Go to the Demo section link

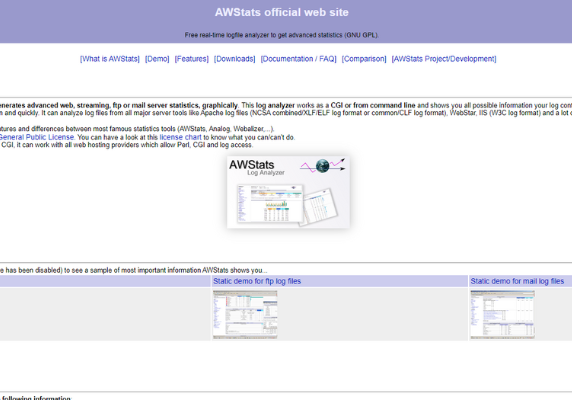[x=157, y=59]
